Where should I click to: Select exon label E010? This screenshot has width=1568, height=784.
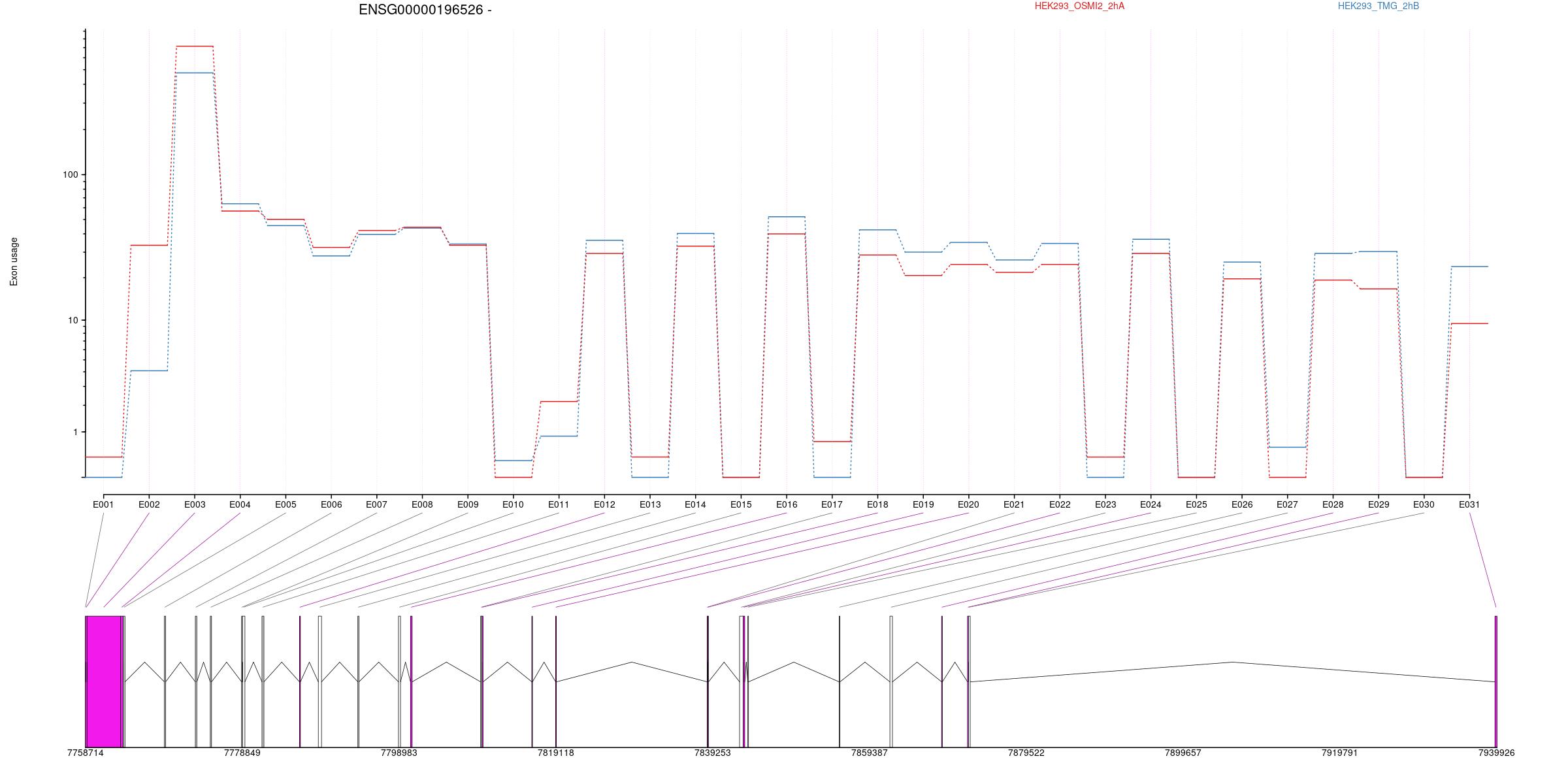click(x=513, y=504)
